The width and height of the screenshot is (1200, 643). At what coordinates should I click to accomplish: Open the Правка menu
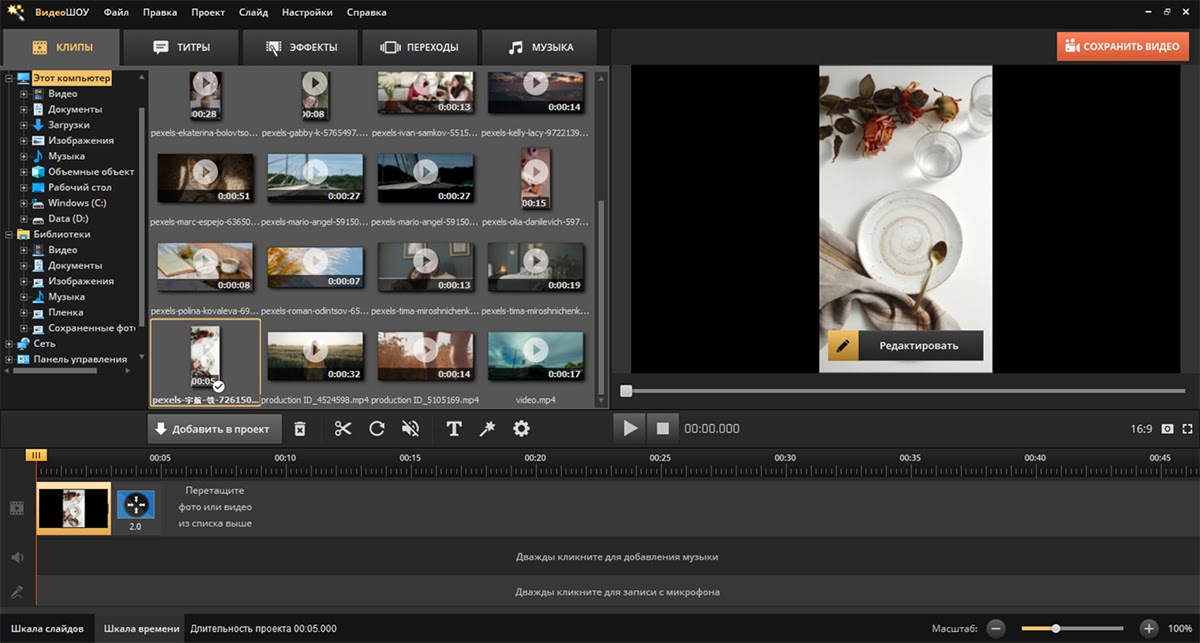[160, 13]
